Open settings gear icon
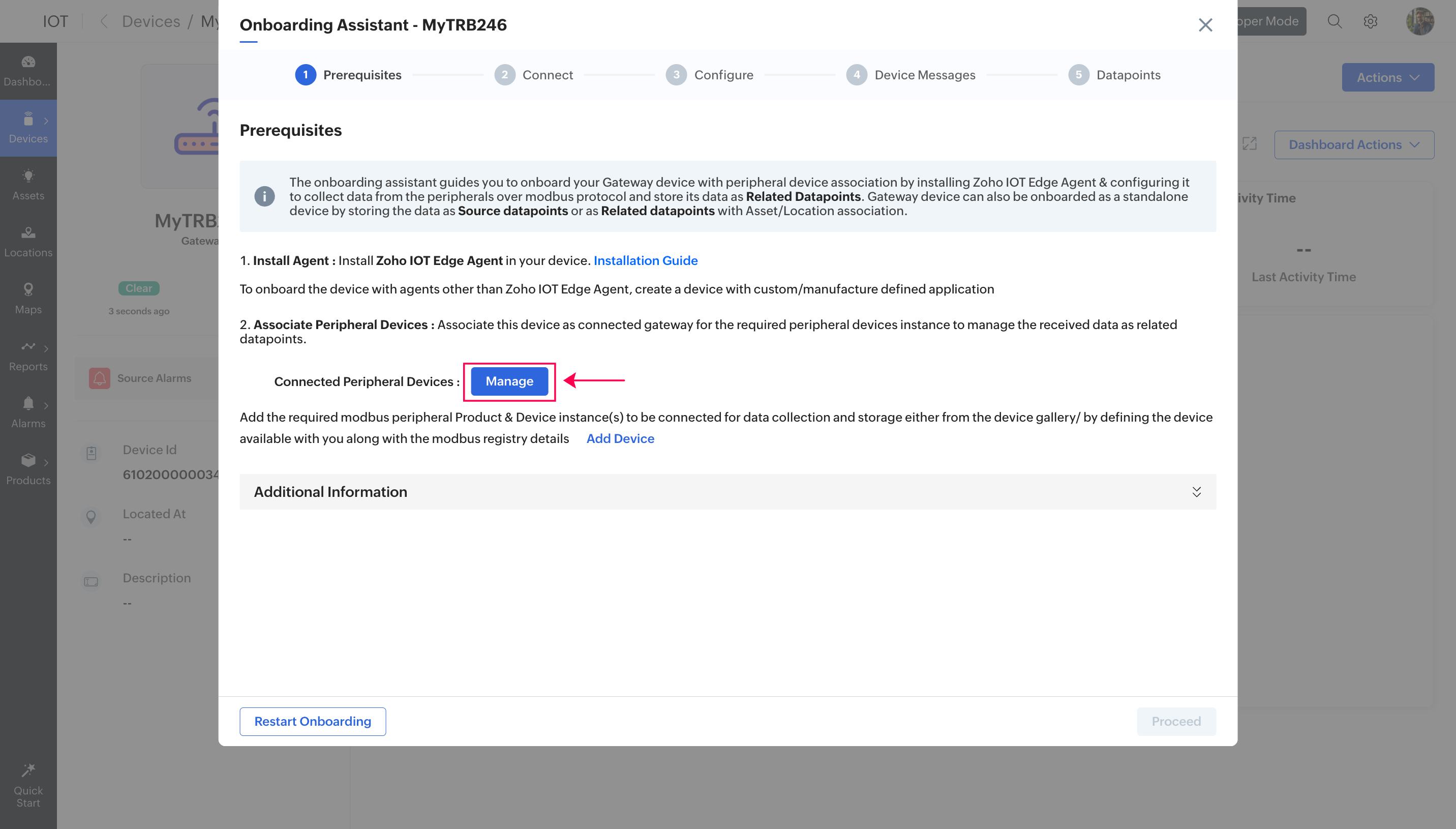Image resolution: width=1456 pixels, height=829 pixels. [1370, 22]
